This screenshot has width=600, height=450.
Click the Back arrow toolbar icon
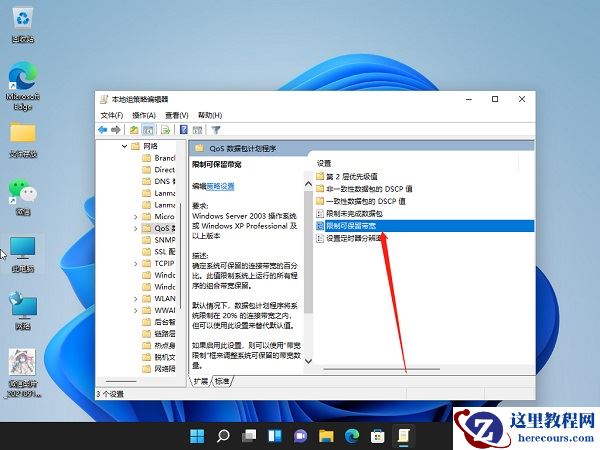[x=103, y=130]
